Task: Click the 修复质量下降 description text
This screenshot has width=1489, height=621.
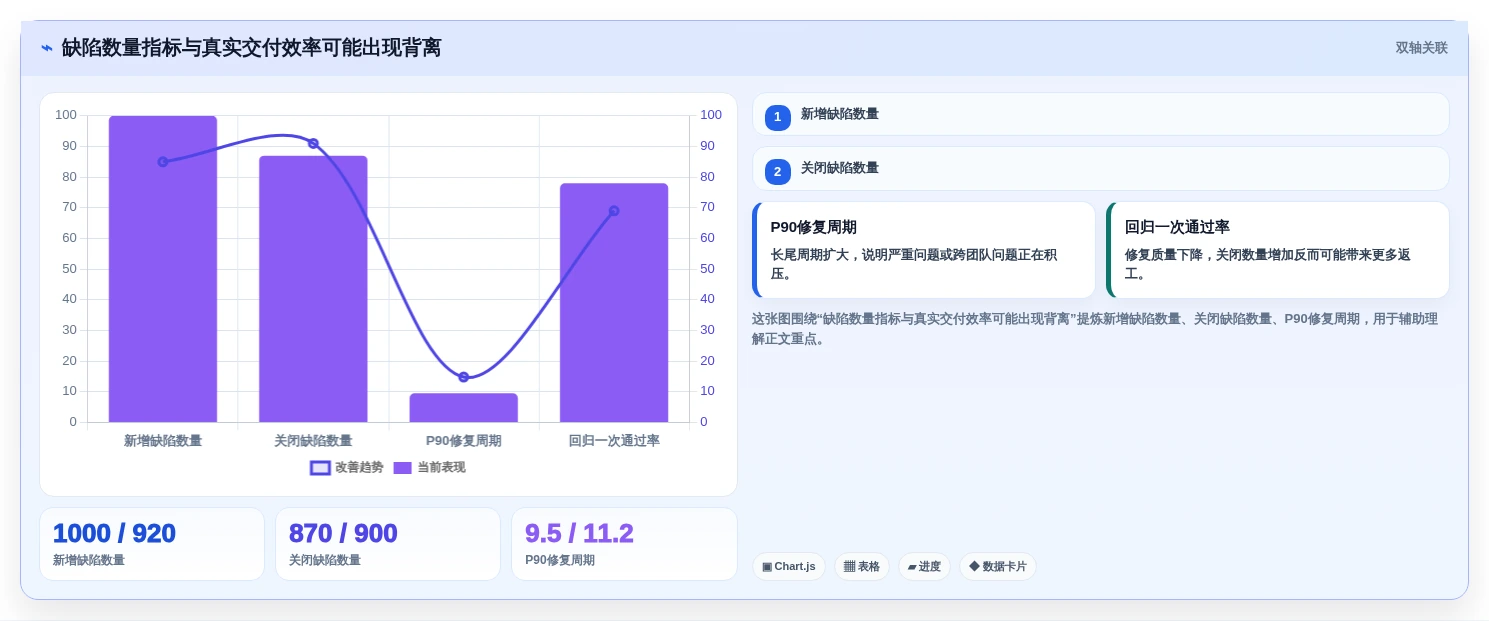Action: point(1268,264)
